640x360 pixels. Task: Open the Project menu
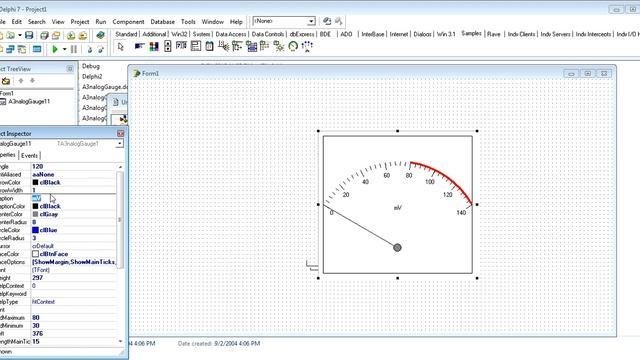[x=80, y=22]
